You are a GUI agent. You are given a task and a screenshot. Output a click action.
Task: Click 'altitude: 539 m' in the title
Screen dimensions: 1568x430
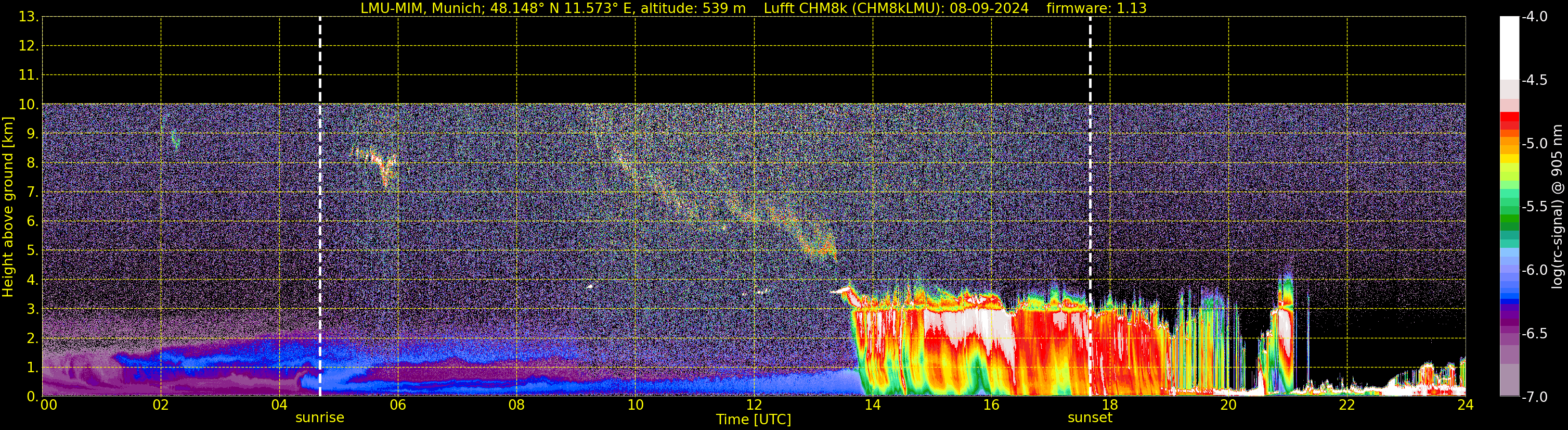pyautogui.click(x=693, y=8)
